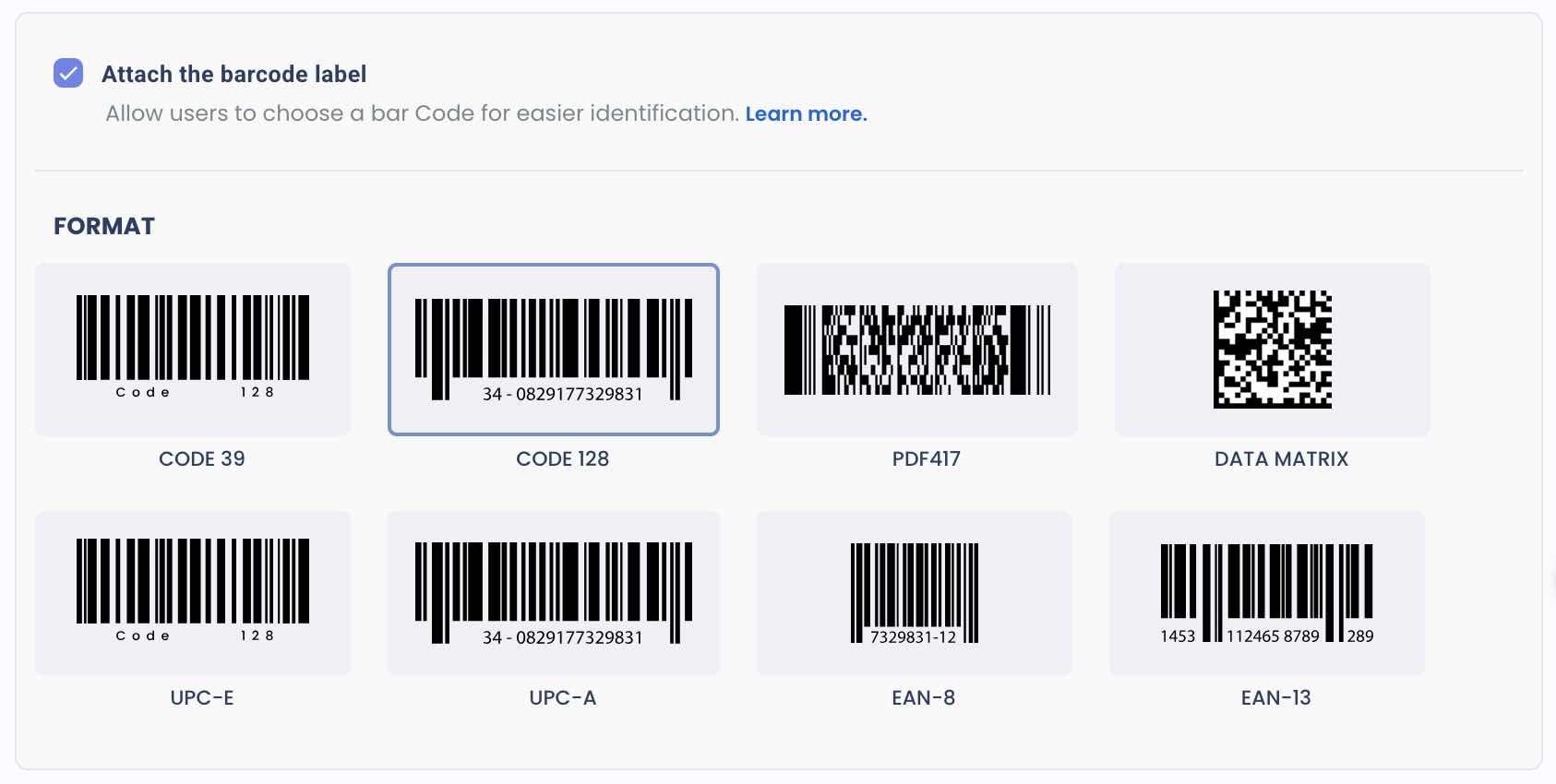Image resolution: width=1556 pixels, height=784 pixels.
Task: Select the barcode showing 7329831-12
Action: (915, 592)
